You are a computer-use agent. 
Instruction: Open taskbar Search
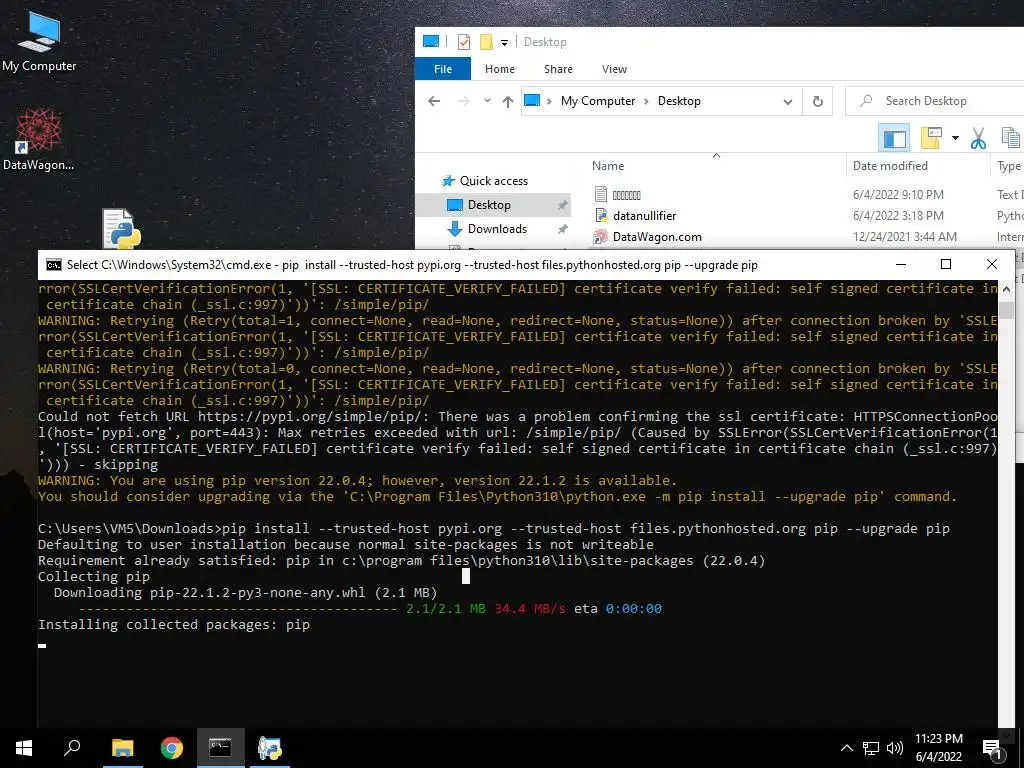coord(72,748)
